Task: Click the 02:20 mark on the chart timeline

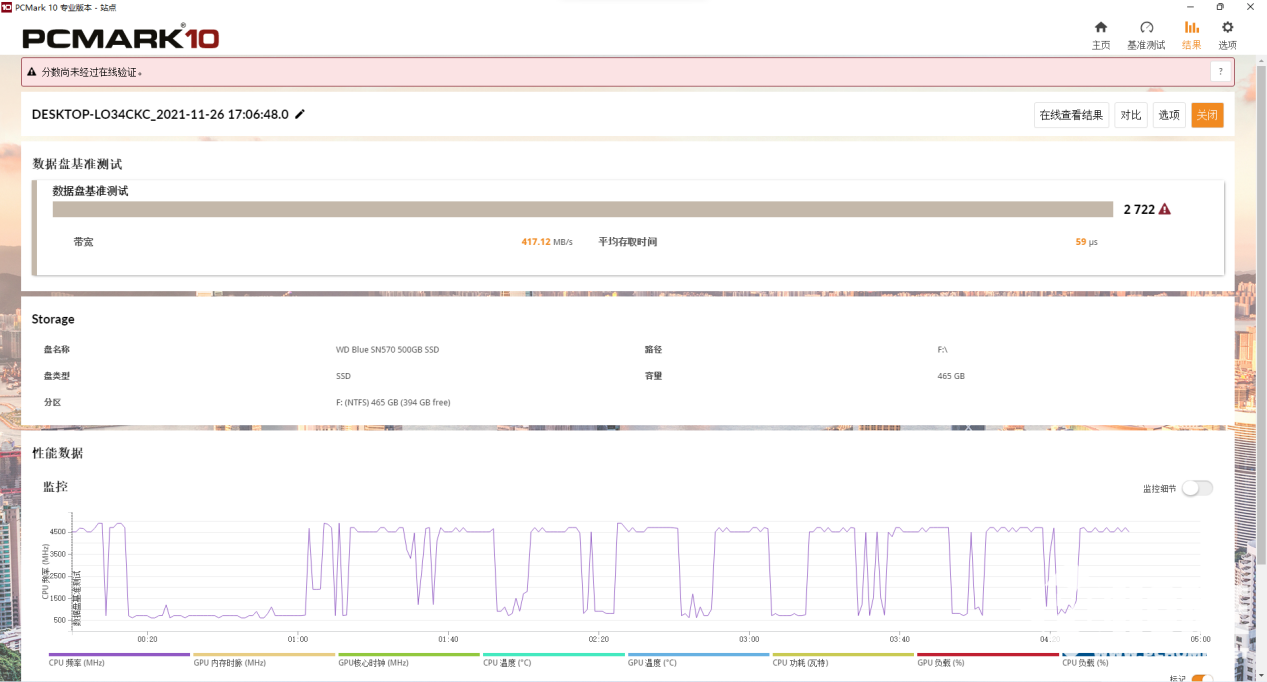Action: (x=599, y=638)
